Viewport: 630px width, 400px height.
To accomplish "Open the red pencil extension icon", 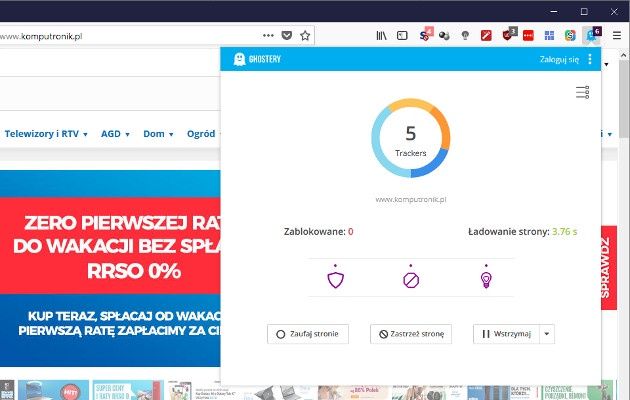I will 486,36.
